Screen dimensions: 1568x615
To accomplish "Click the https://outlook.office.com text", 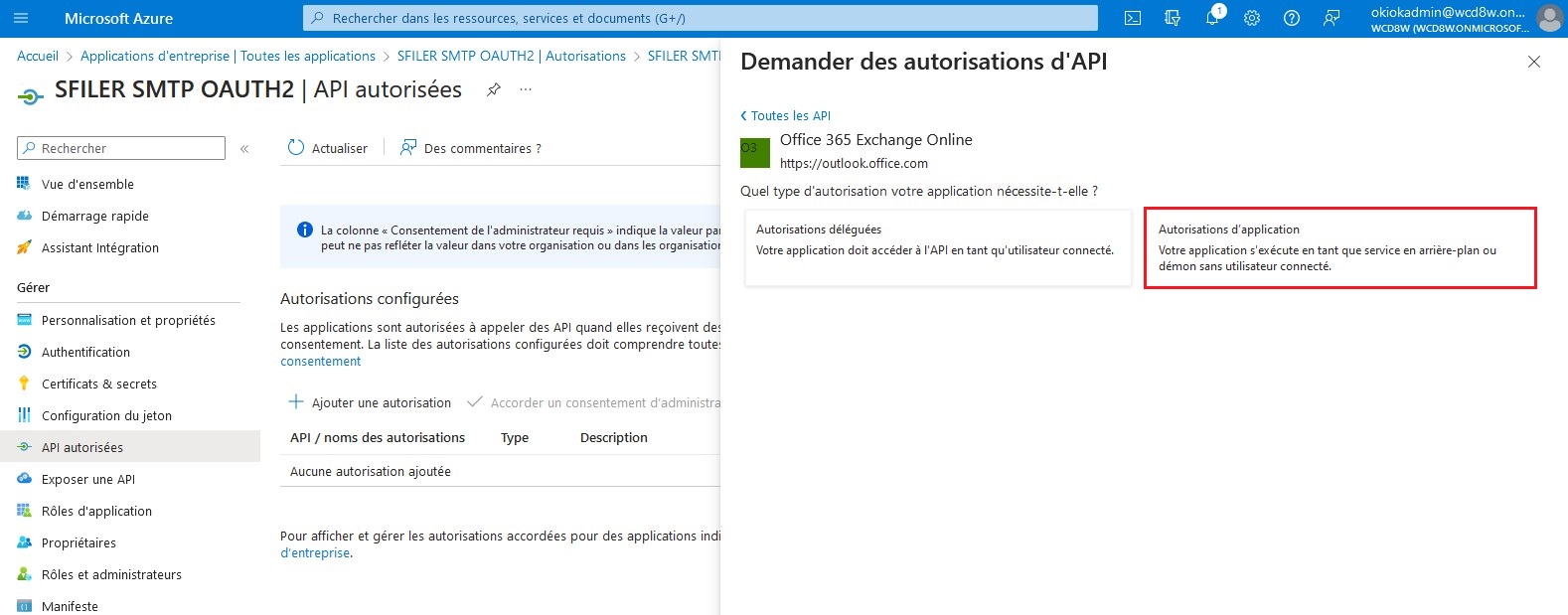I will coord(854,163).
